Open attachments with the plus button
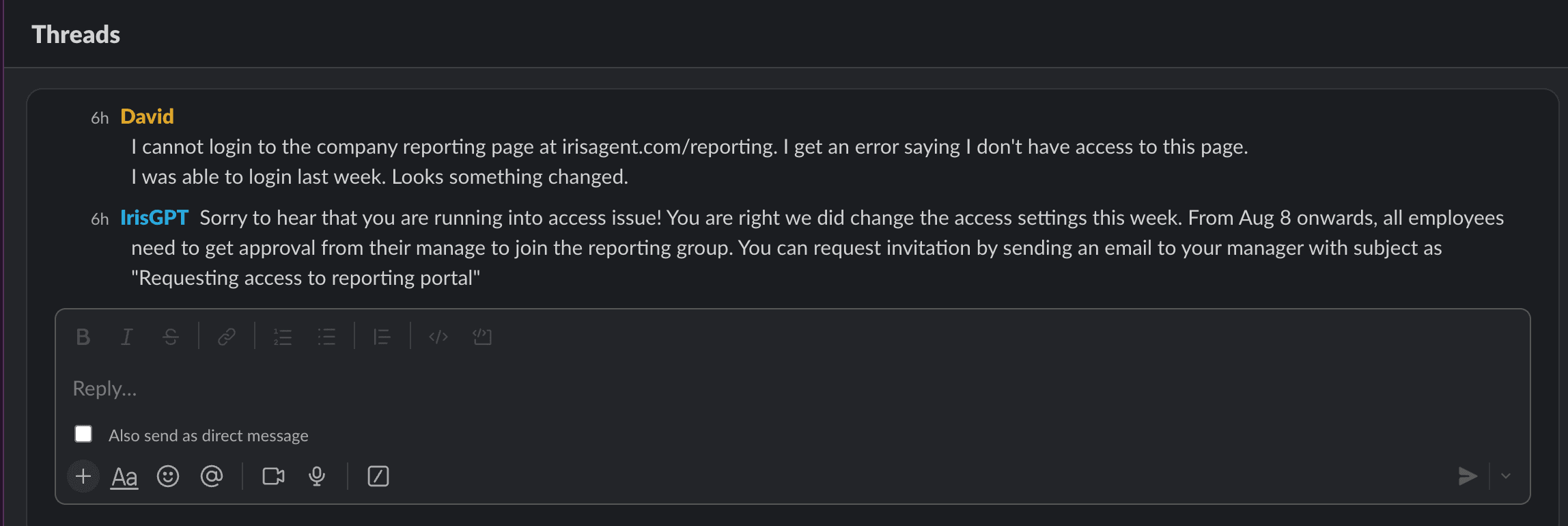 point(83,476)
